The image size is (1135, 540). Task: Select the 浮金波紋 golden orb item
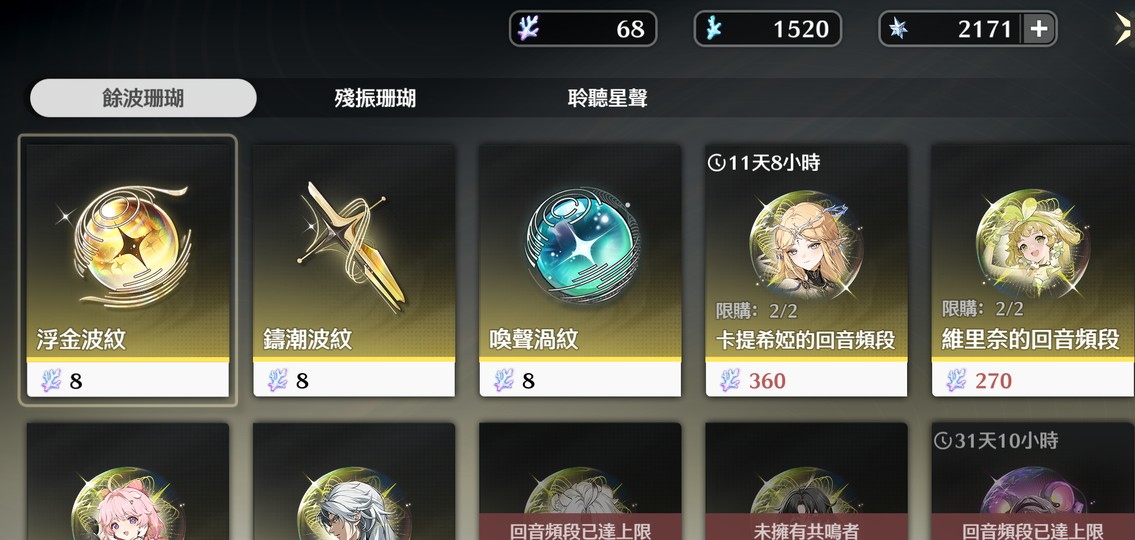pos(127,270)
